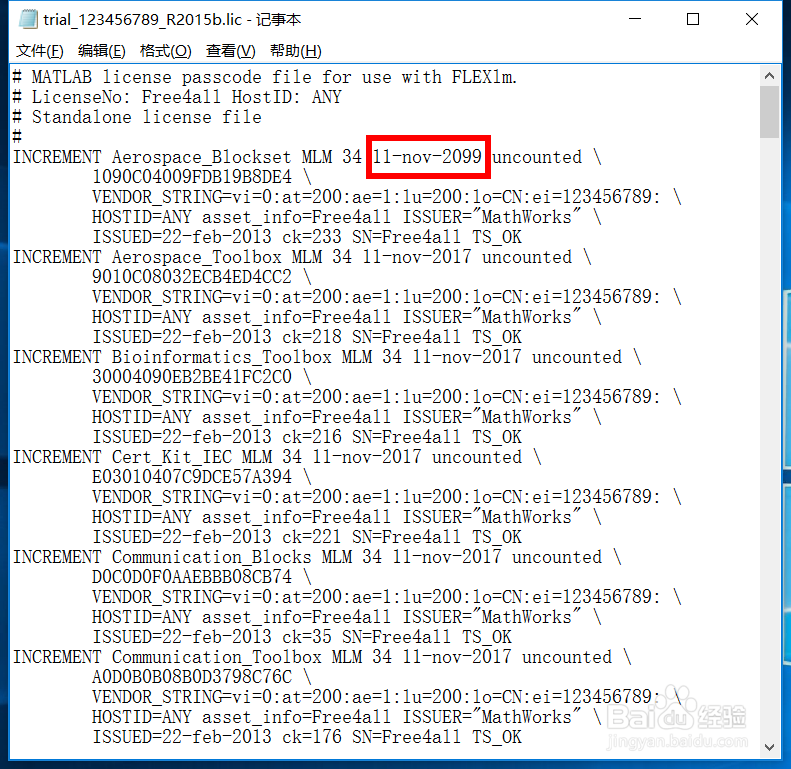The image size is (791, 769).
Task: Minimize the Notepad window
Action: tap(635, 19)
